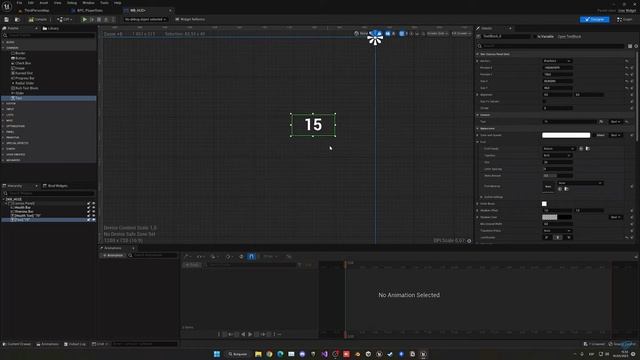Open the Diff dropdown in toolbar

click(64, 20)
